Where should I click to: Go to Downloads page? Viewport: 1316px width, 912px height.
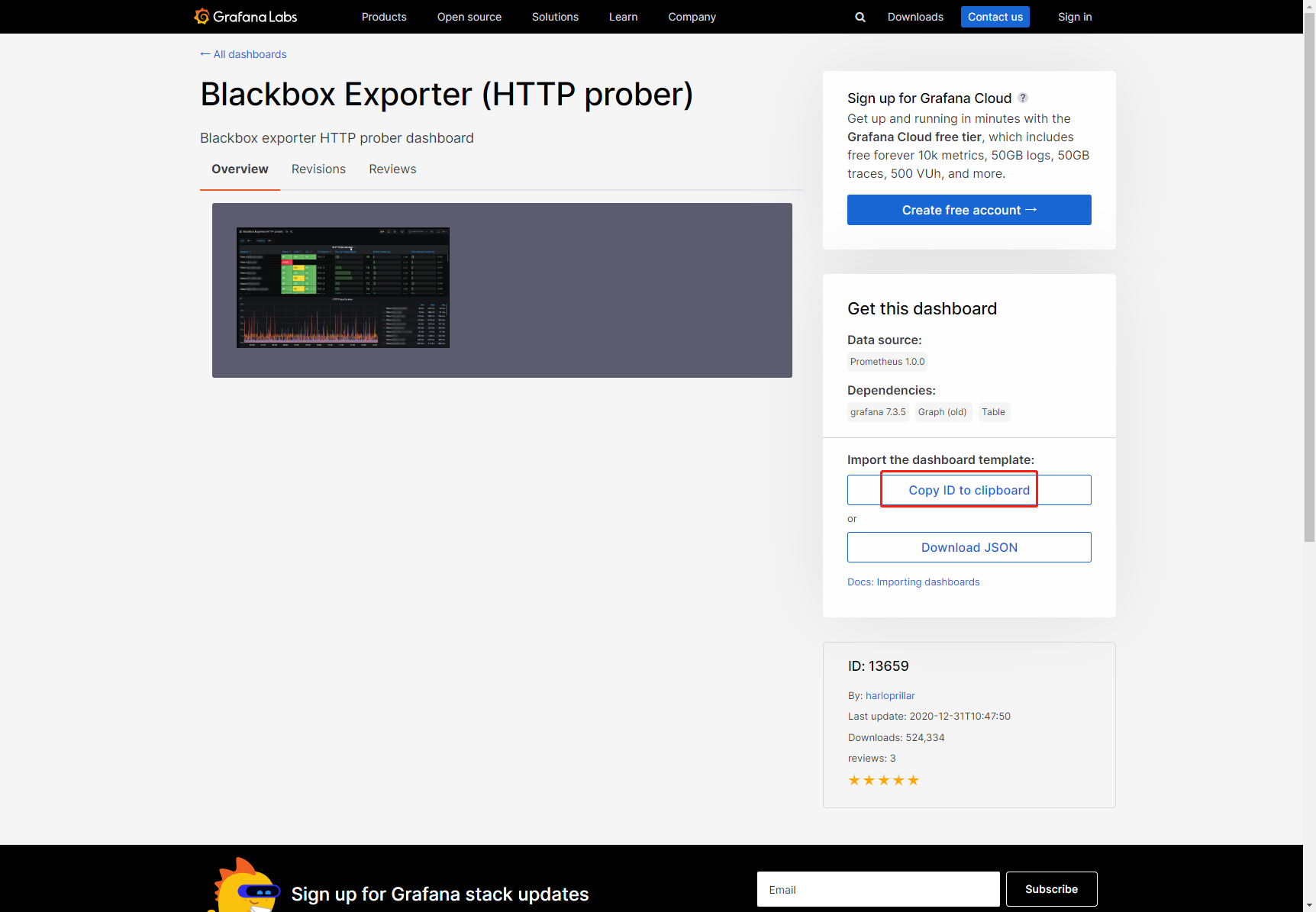[x=915, y=17]
